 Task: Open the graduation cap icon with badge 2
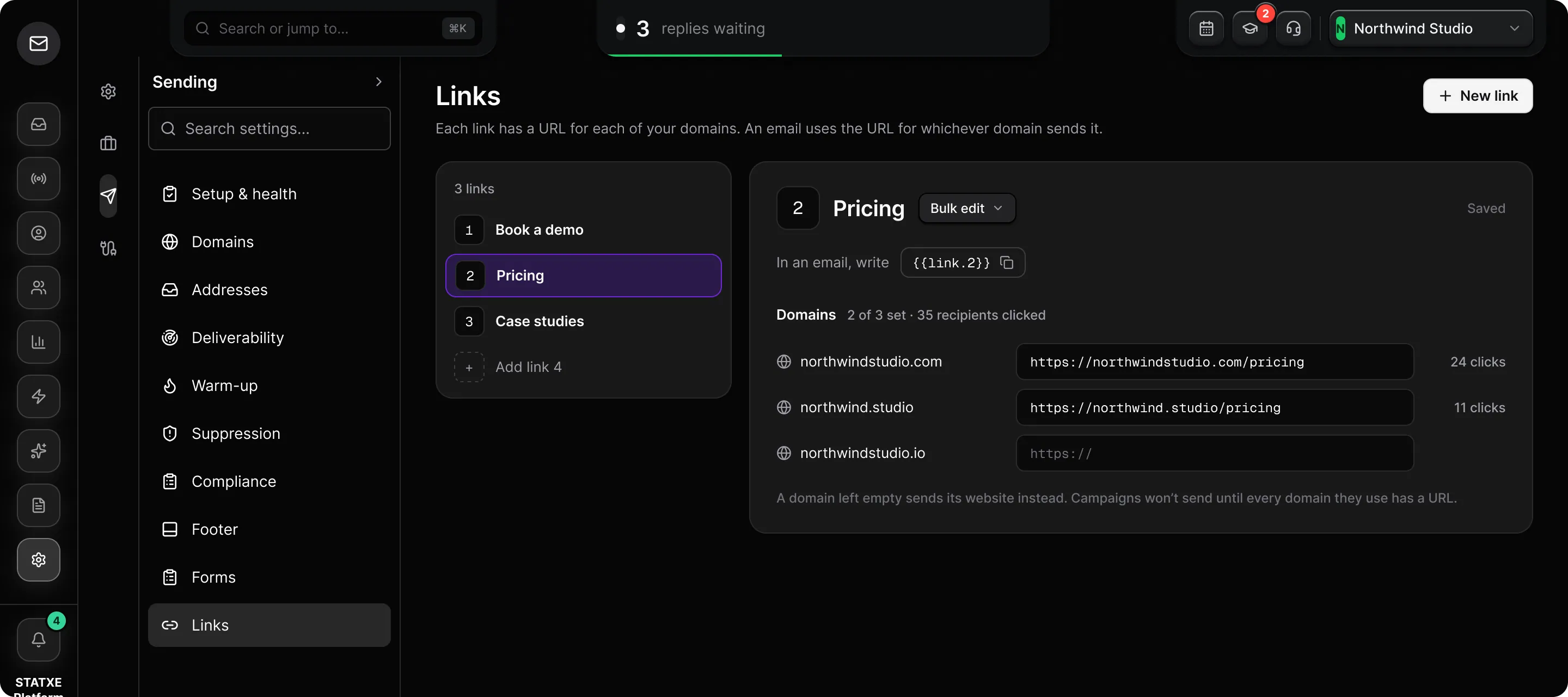(1249, 29)
